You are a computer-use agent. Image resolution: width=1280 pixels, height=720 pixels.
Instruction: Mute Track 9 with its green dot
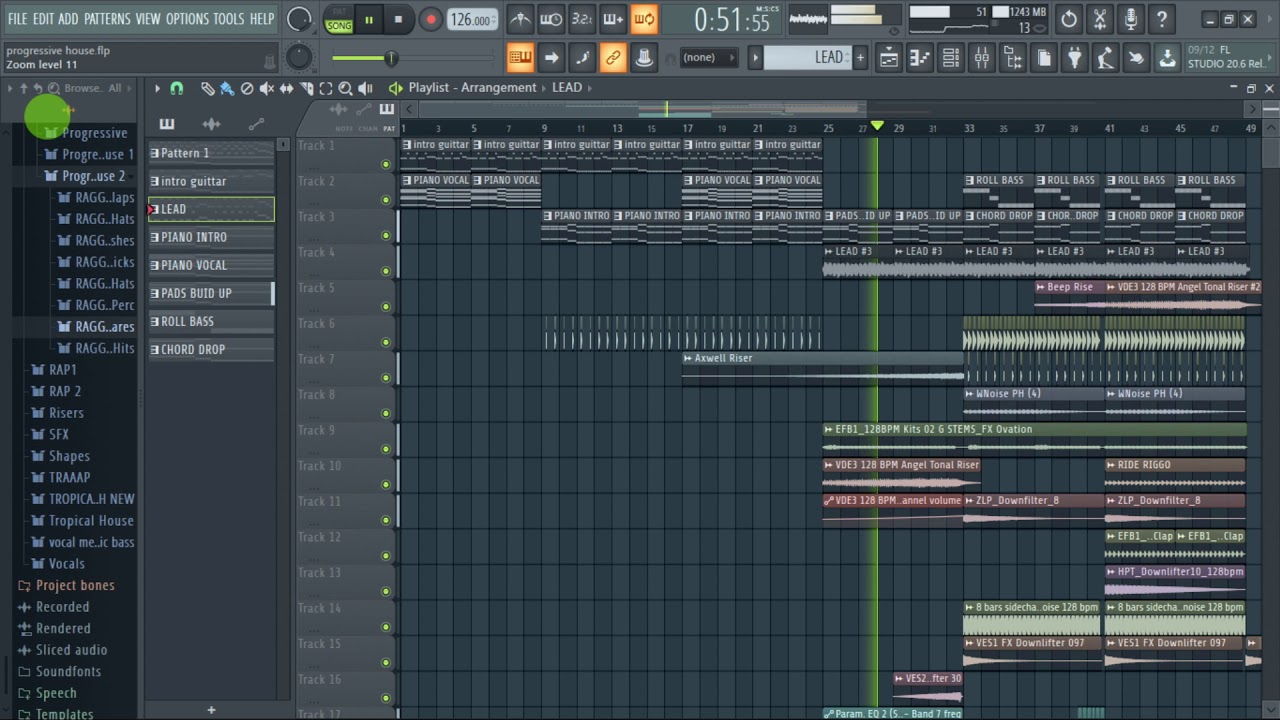pos(386,449)
